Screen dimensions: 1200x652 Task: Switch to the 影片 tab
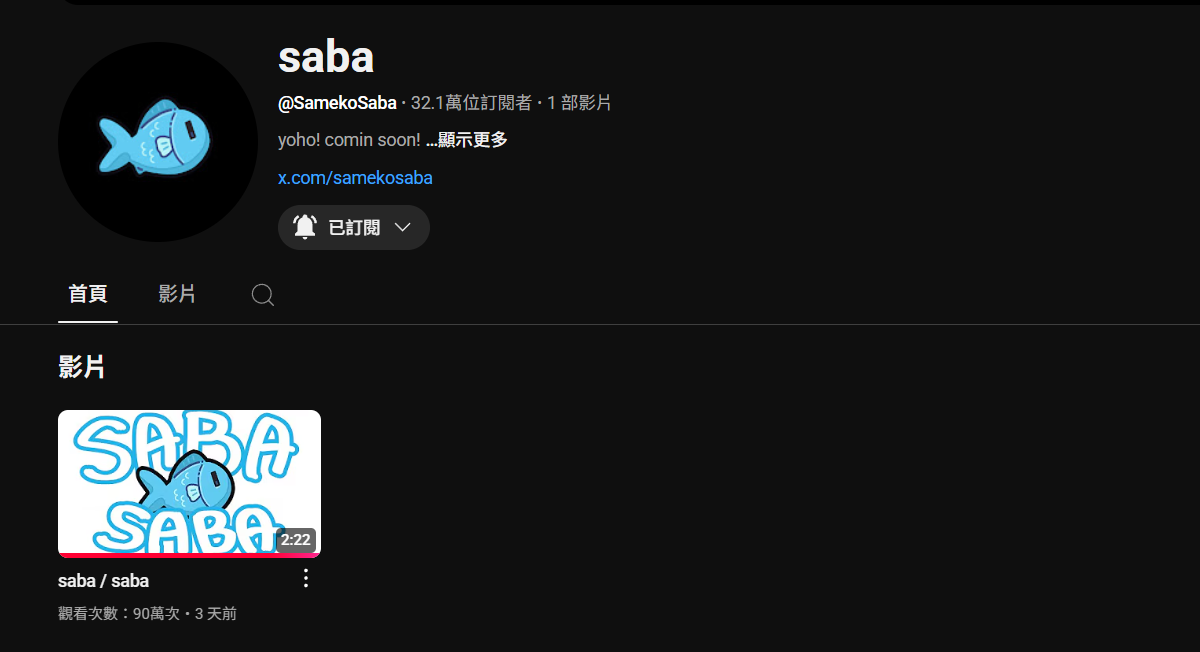177,294
